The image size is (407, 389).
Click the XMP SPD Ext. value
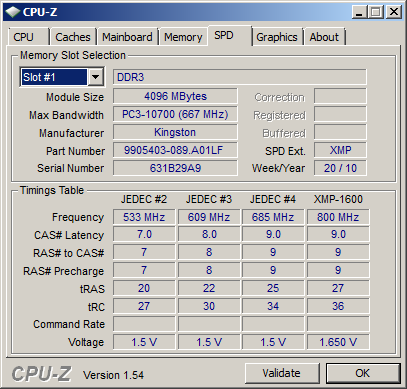click(x=340, y=150)
